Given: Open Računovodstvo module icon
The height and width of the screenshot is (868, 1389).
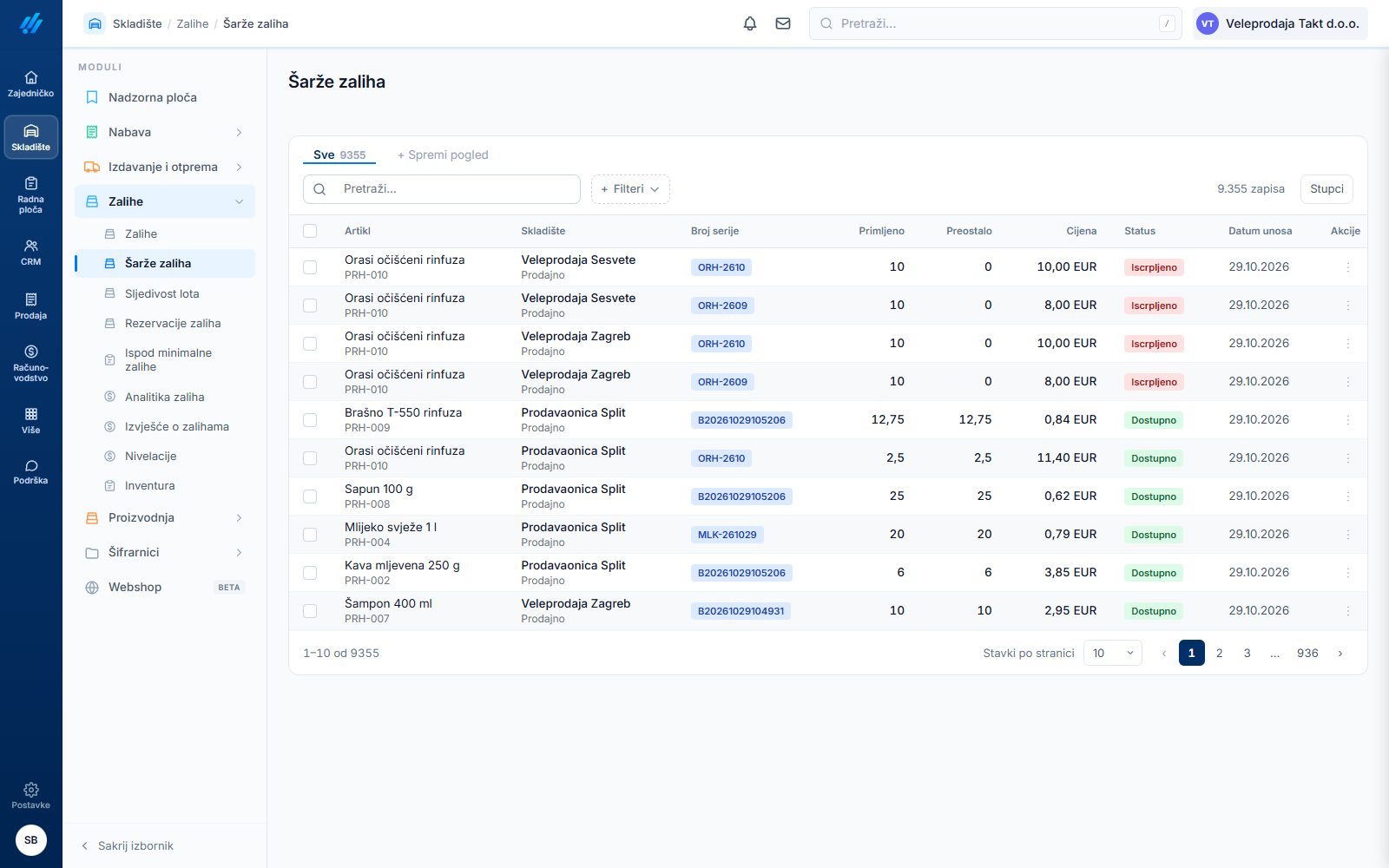Looking at the screenshot, I should [31, 362].
